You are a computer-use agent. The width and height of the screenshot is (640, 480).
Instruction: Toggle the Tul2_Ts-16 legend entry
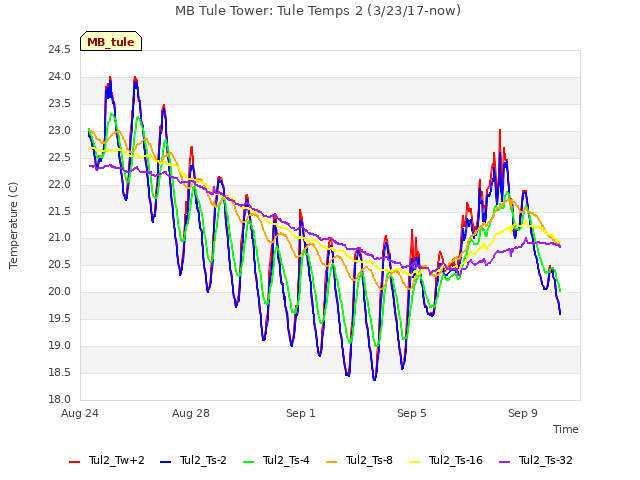coord(446,461)
